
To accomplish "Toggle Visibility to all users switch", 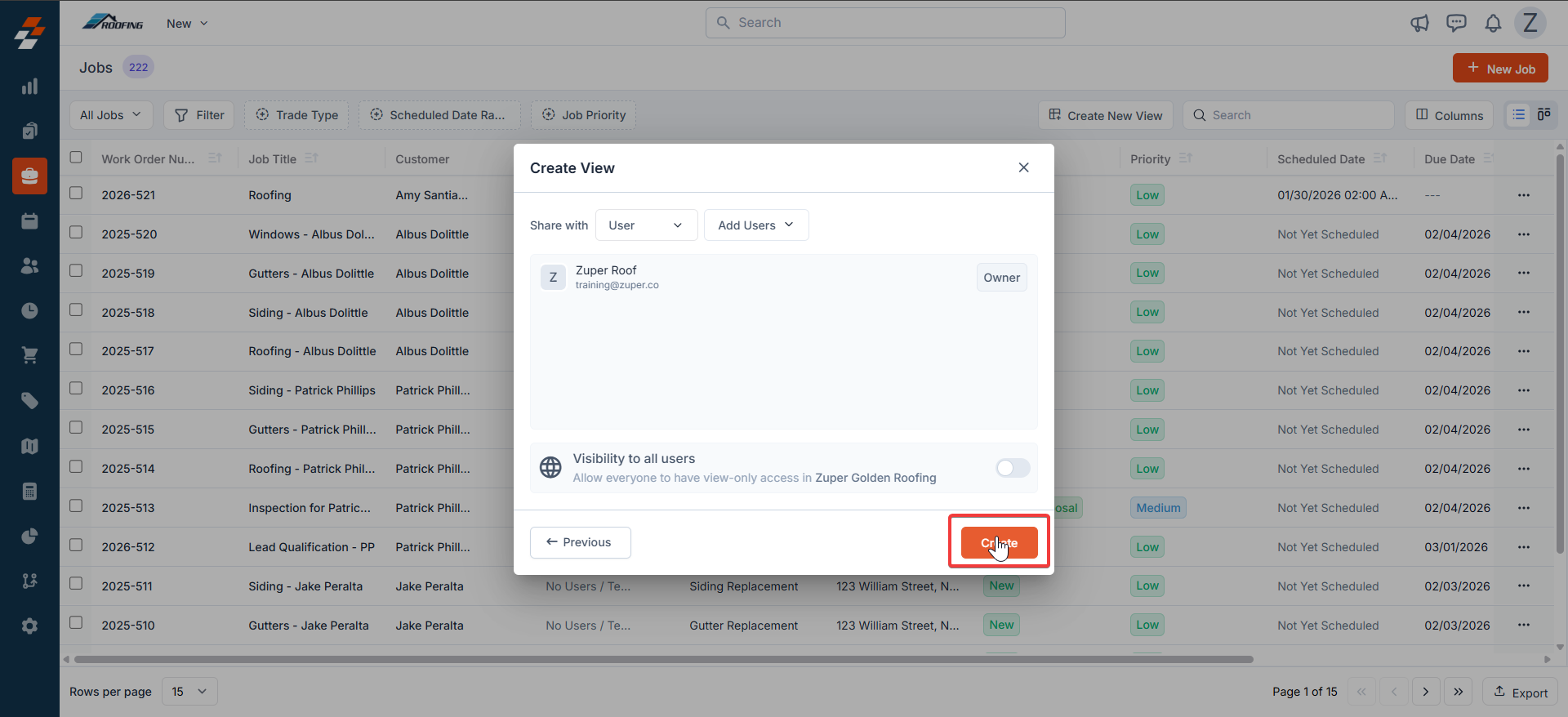I will pos(1013,468).
